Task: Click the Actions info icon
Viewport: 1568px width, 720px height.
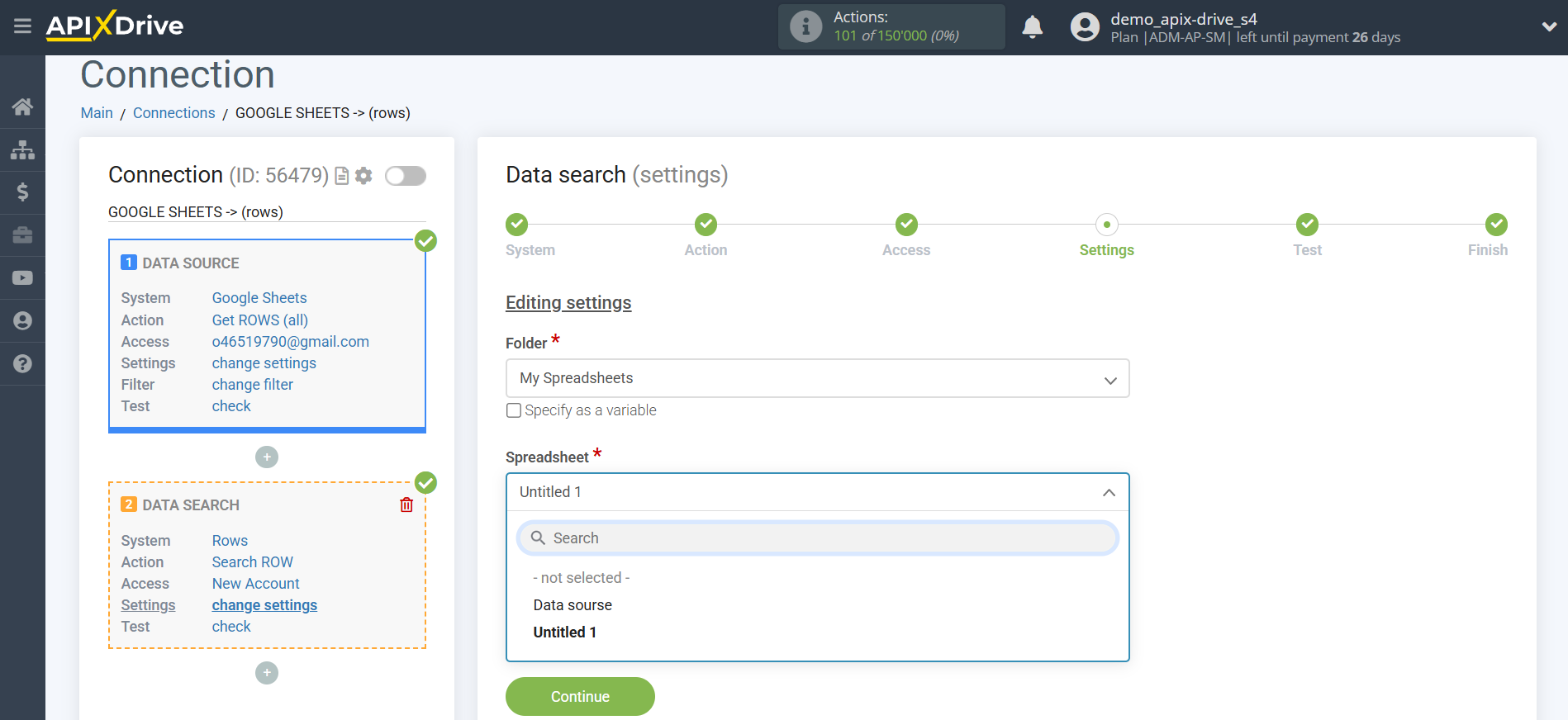Action: [x=805, y=26]
